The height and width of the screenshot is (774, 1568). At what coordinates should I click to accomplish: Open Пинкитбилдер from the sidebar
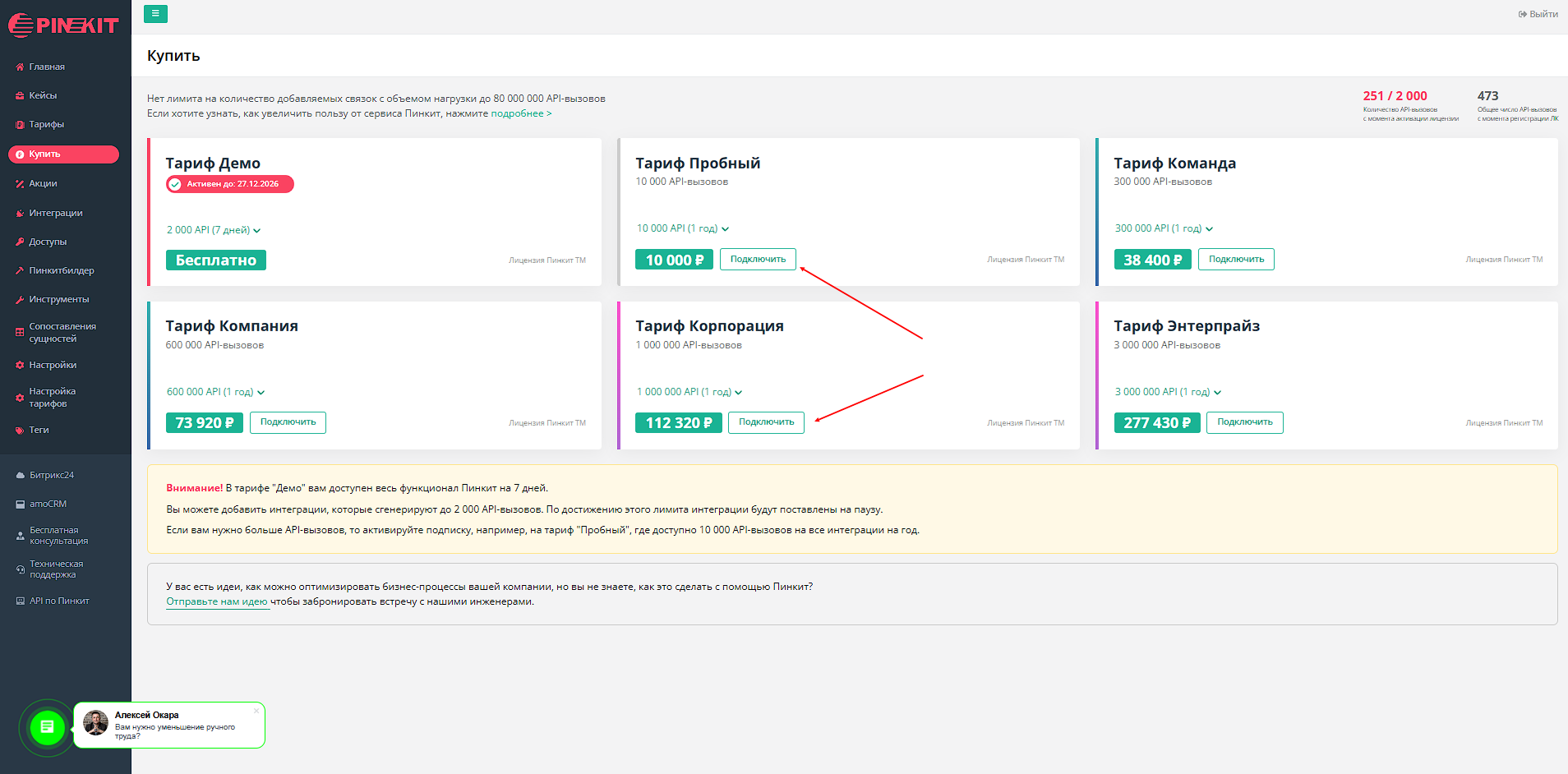pyautogui.click(x=62, y=271)
